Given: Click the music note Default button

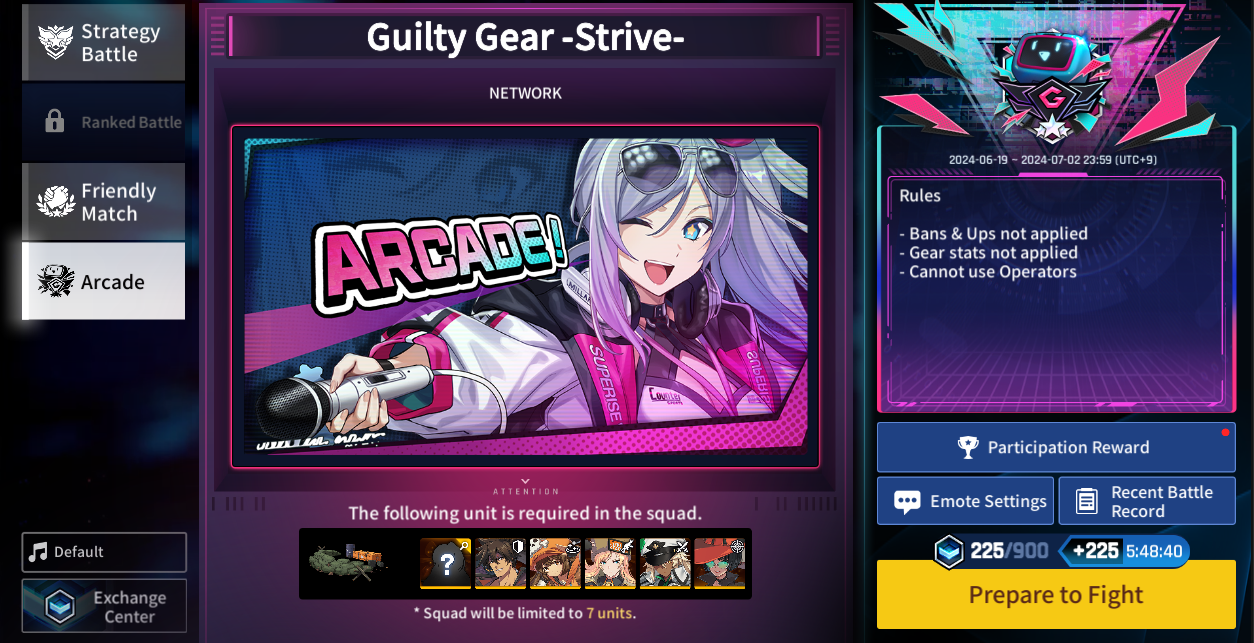Looking at the screenshot, I should pos(104,552).
